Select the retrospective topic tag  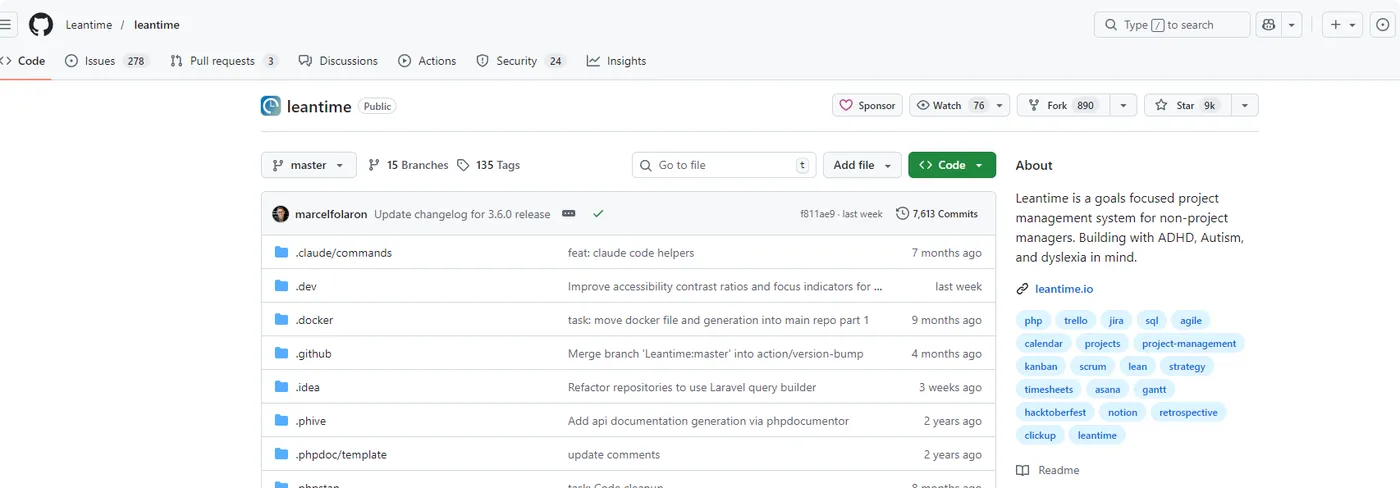[x=1188, y=413]
